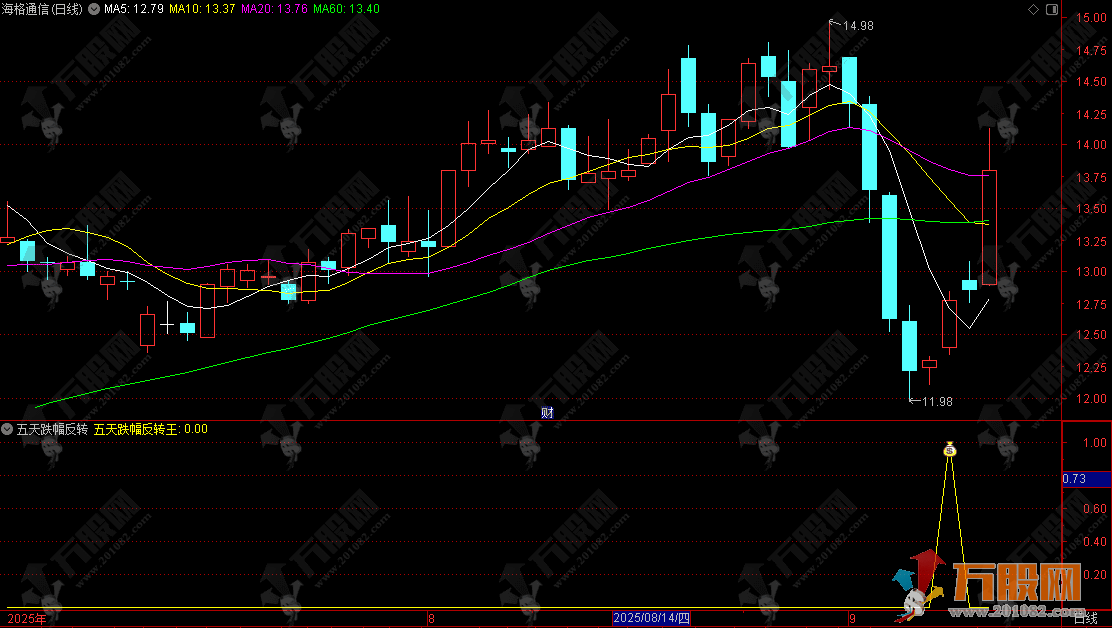Select the MA10: 13.37 moving average label
The width and height of the screenshot is (1112, 628).
point(202,9)
